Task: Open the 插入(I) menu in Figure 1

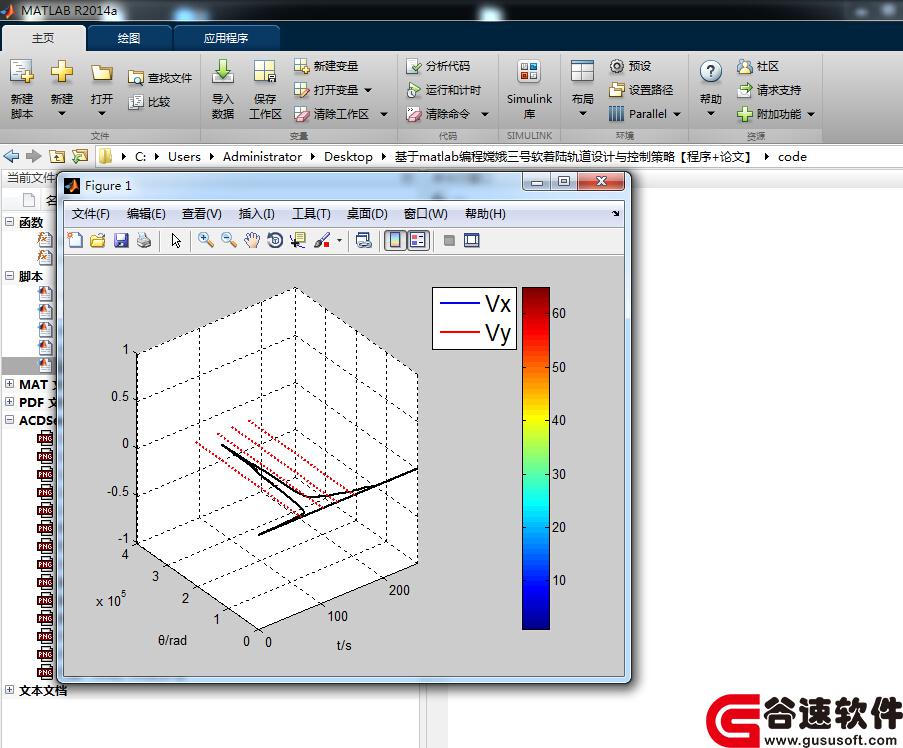Action: [x=256, y=214]
